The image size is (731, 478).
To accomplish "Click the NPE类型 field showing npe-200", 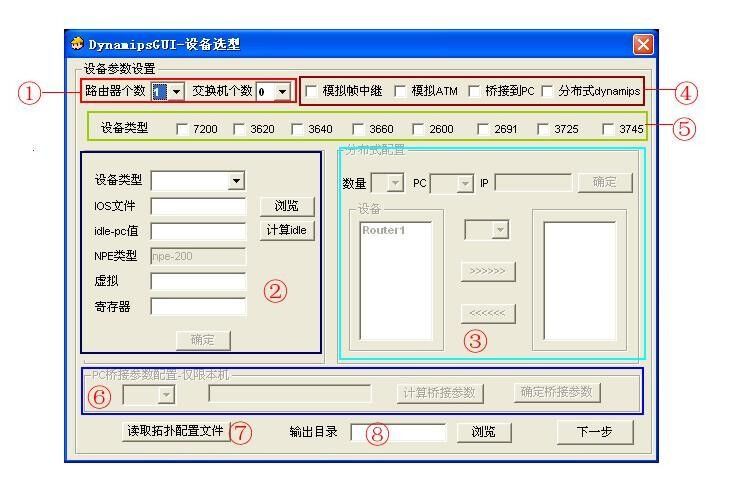I will [198, 256].
